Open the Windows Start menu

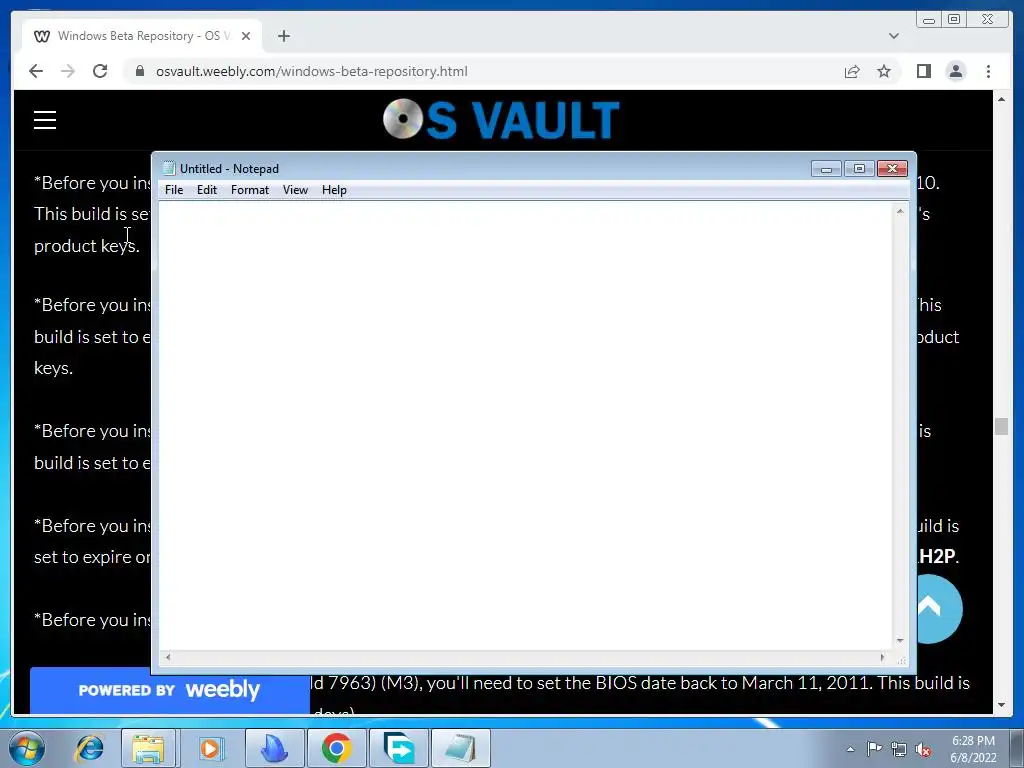point(26,748)
